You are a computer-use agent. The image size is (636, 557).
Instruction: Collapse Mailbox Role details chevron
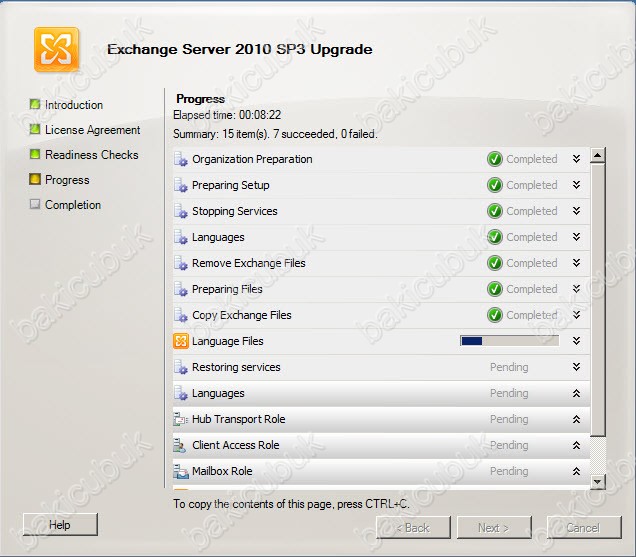576,471
